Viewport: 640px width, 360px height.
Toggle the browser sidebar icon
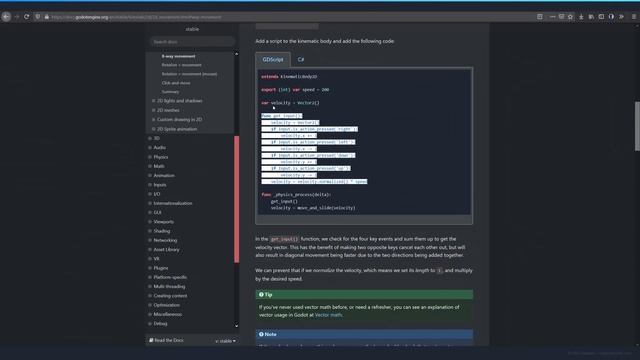pyautogui.click(x=601, y=17)
